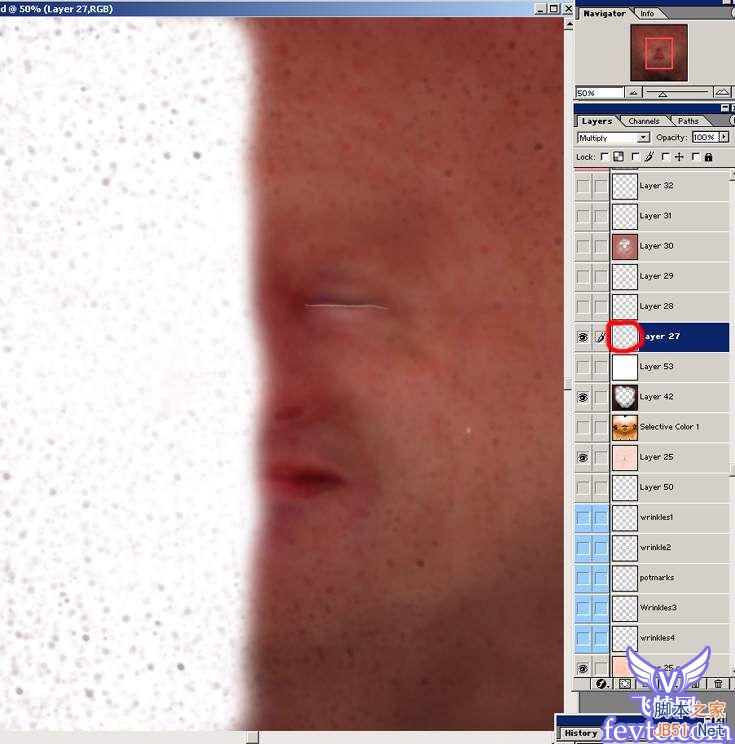The image size is (735, 744).
Task: Show Layer 30 by clicking its visibility box
Action: pos(583,246)
